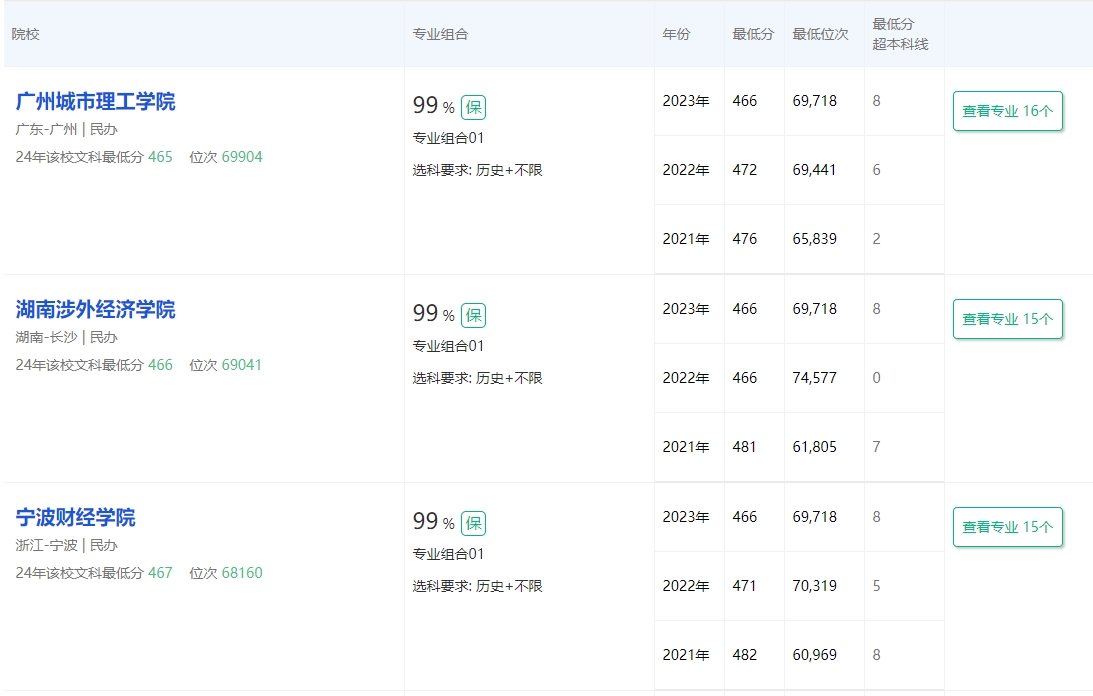1093x696 pixels.
Task: Select the 年份 column header
Action: pos(676,34)
